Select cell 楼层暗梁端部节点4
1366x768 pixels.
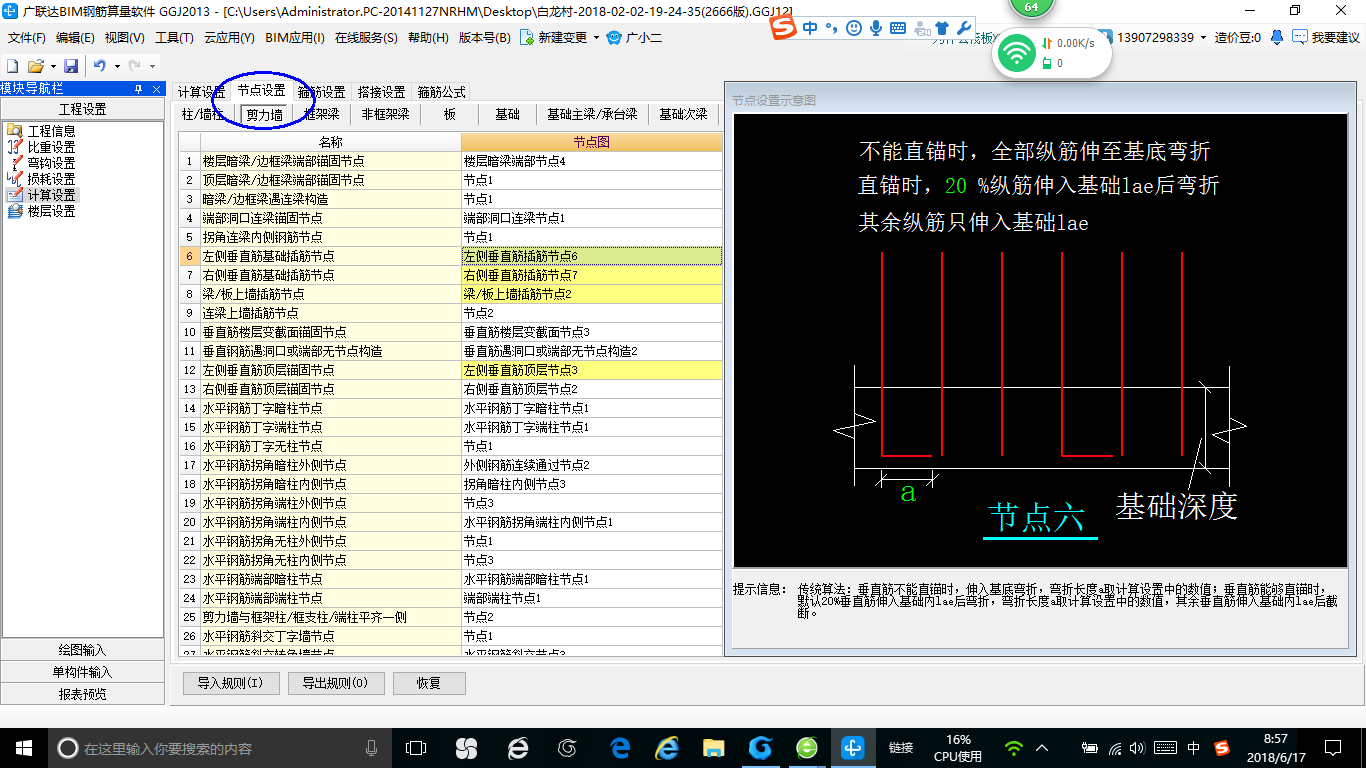pos(591,161)
